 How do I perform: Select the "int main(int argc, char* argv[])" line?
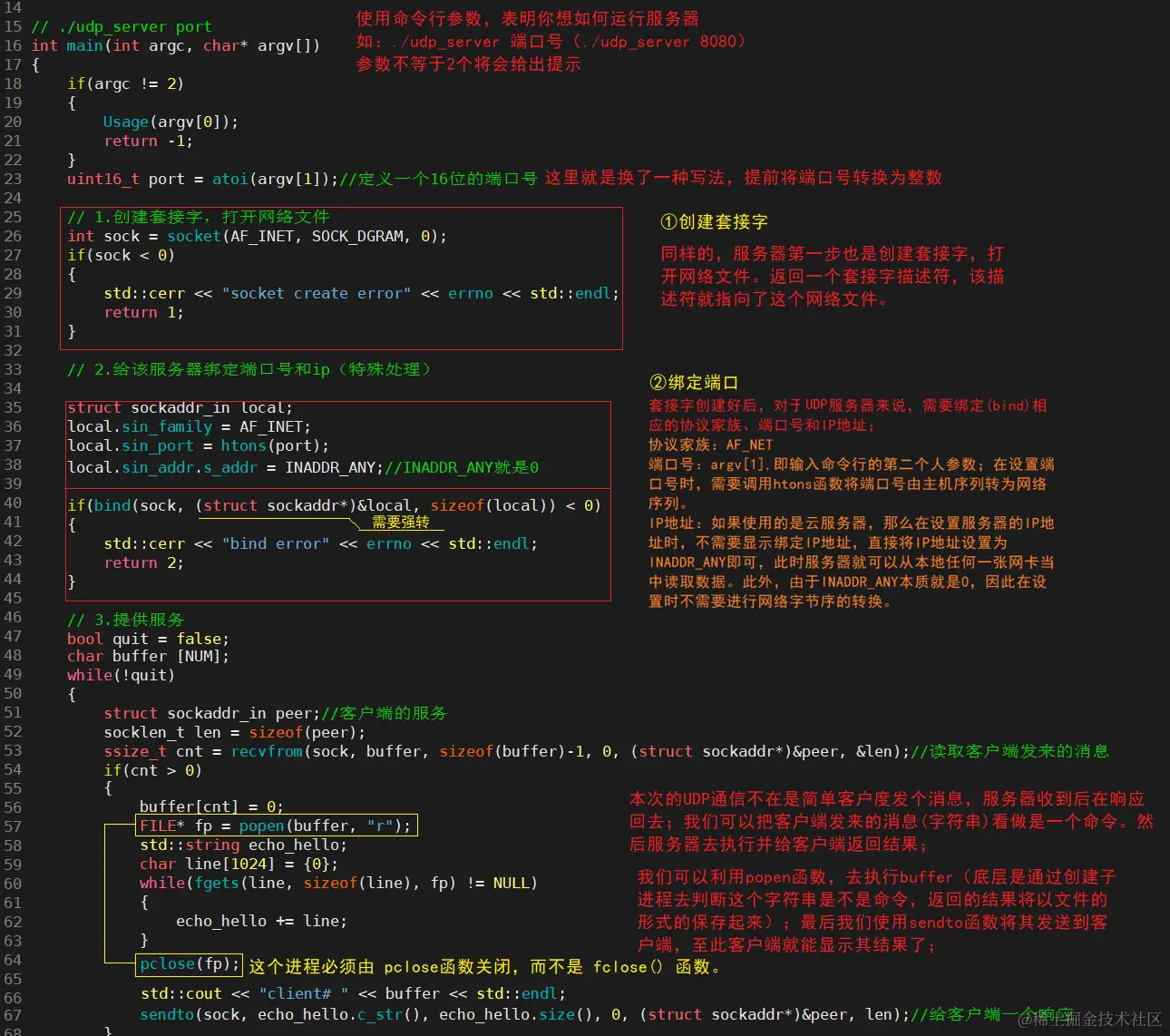(x=176, y=45)
